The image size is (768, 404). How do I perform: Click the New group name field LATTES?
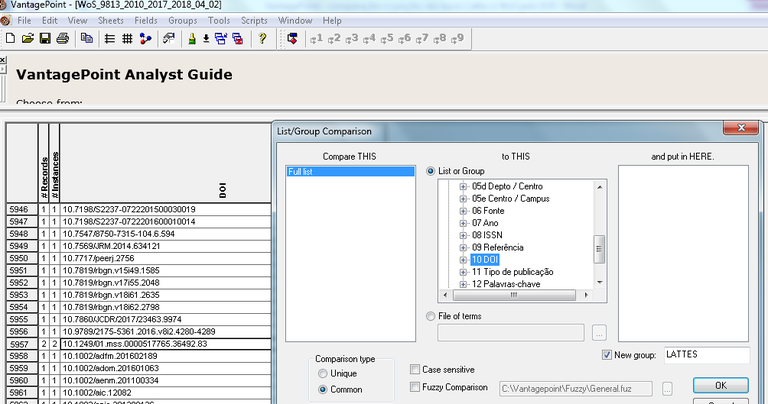(707, 355)
